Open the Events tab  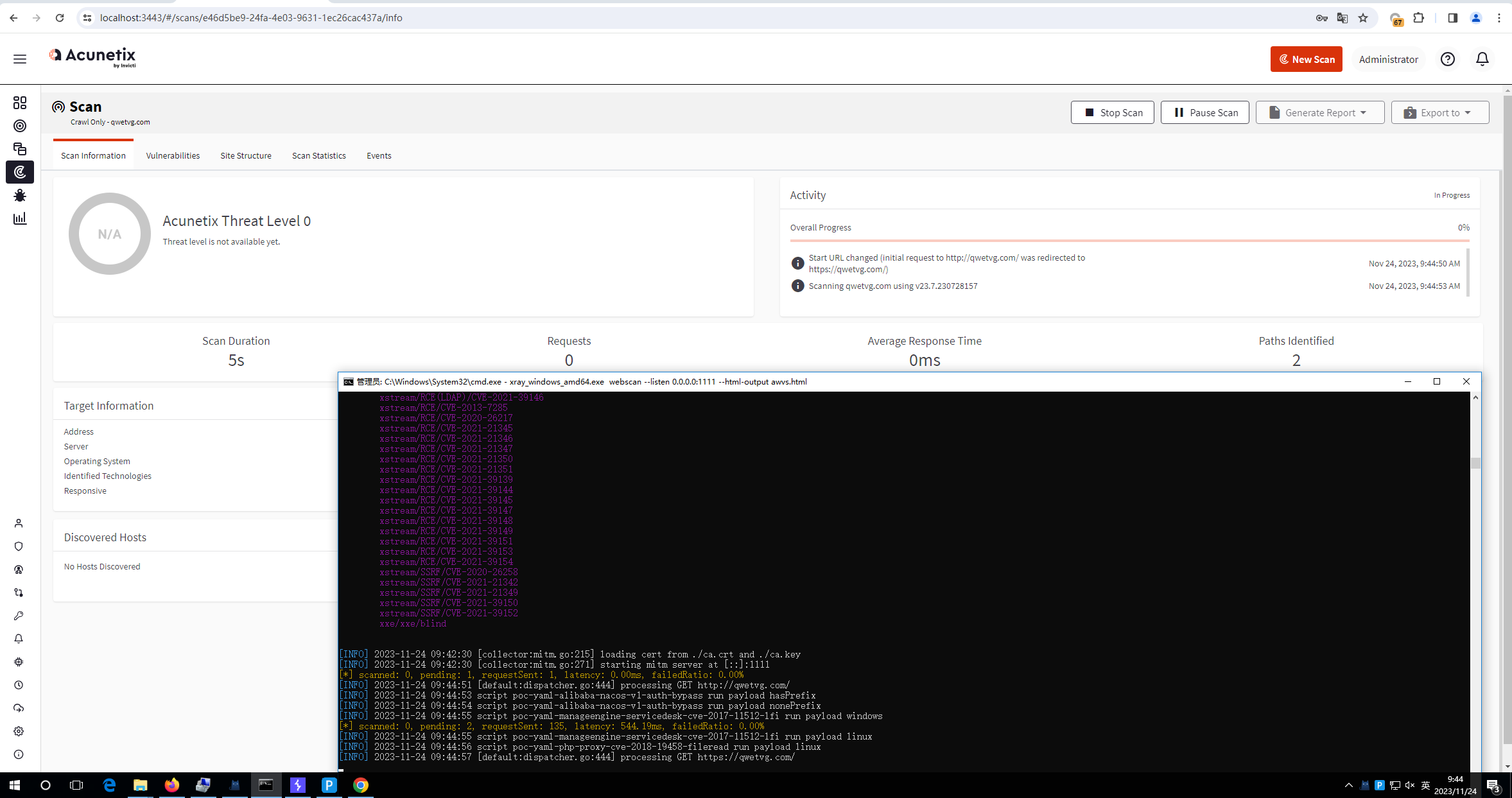coord(379,155)
